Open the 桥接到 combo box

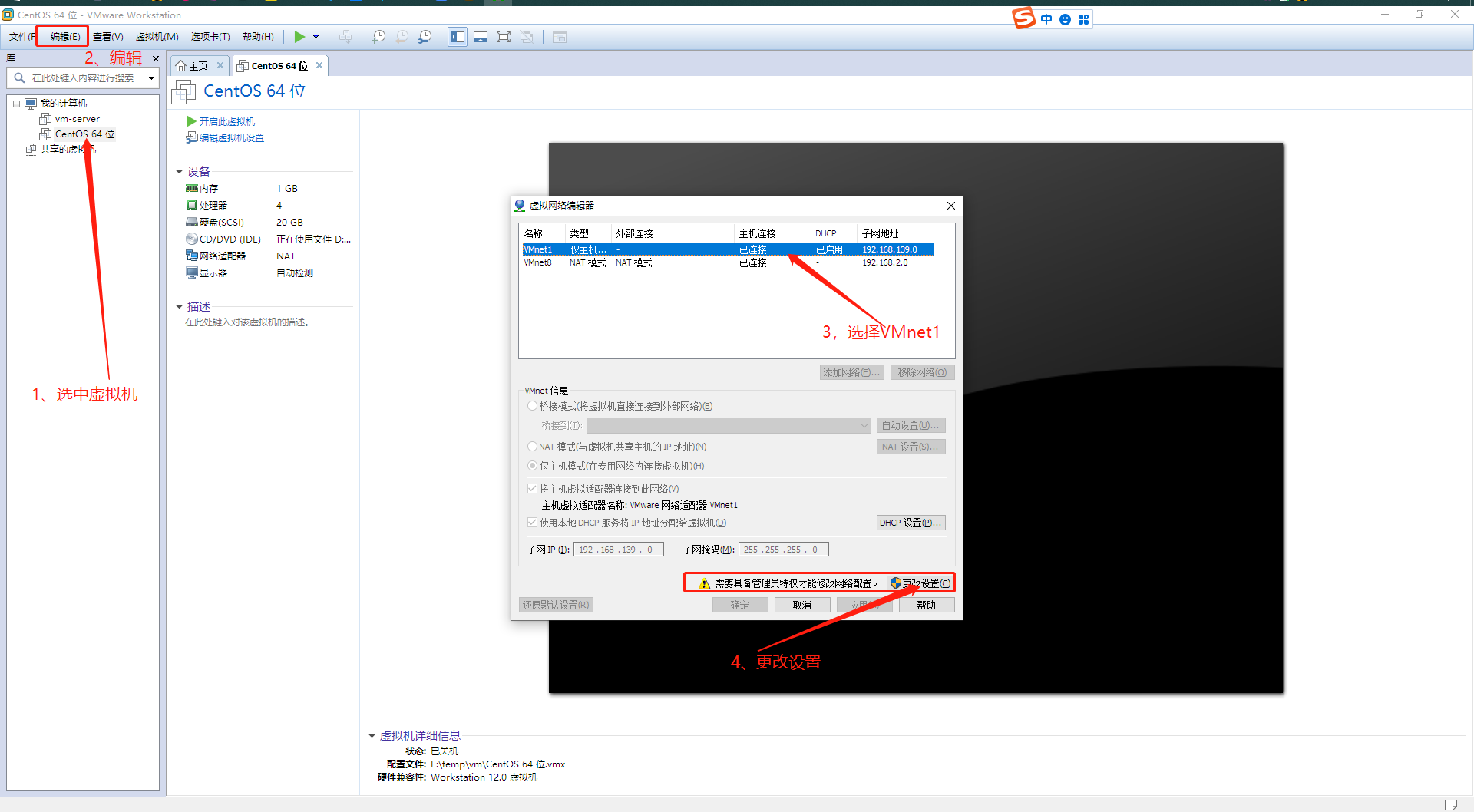click(729, 425)
